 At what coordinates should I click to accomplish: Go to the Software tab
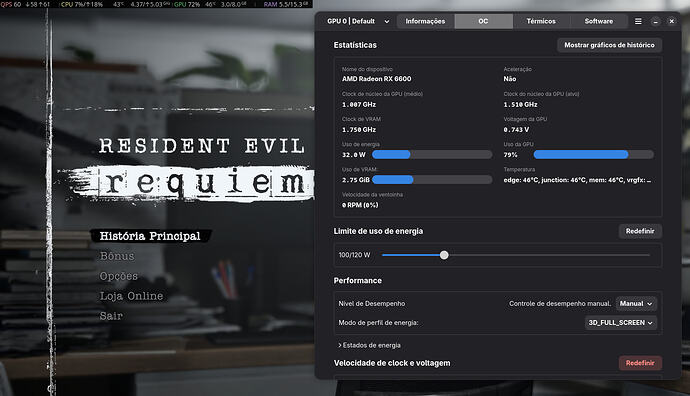point(598,21)
